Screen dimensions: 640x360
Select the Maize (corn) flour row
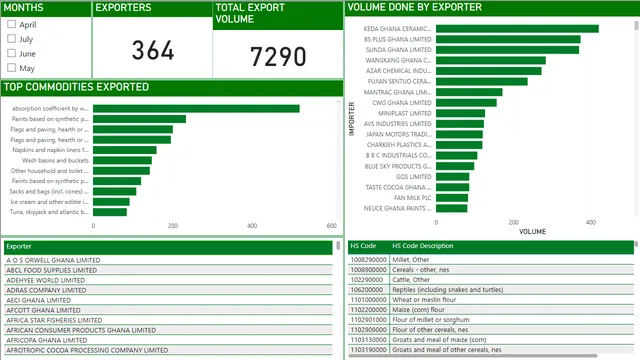click(x=491, y=310)
